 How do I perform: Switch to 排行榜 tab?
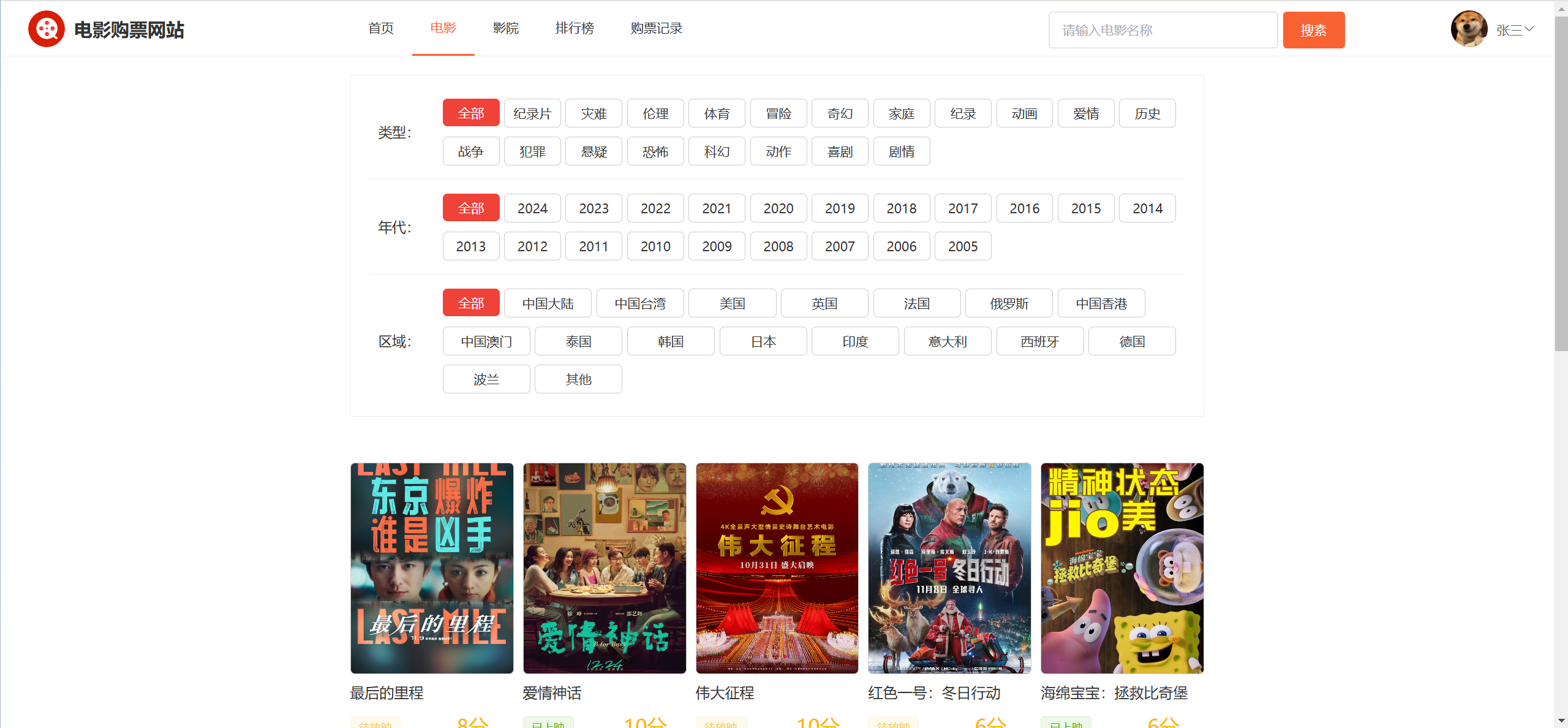575,28
